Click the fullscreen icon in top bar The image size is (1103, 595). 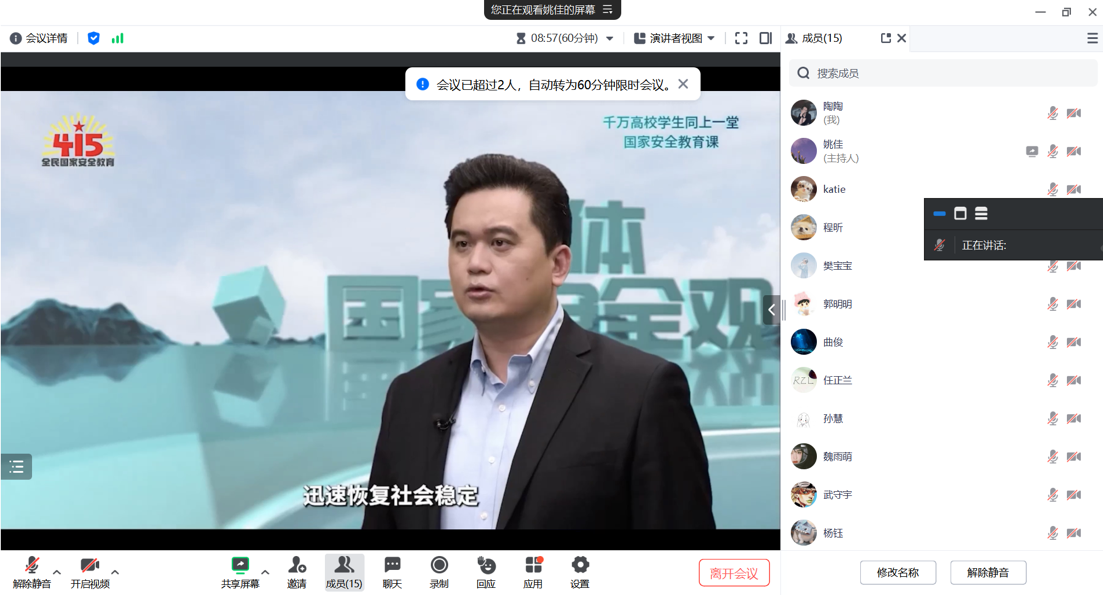click(741, 38)
